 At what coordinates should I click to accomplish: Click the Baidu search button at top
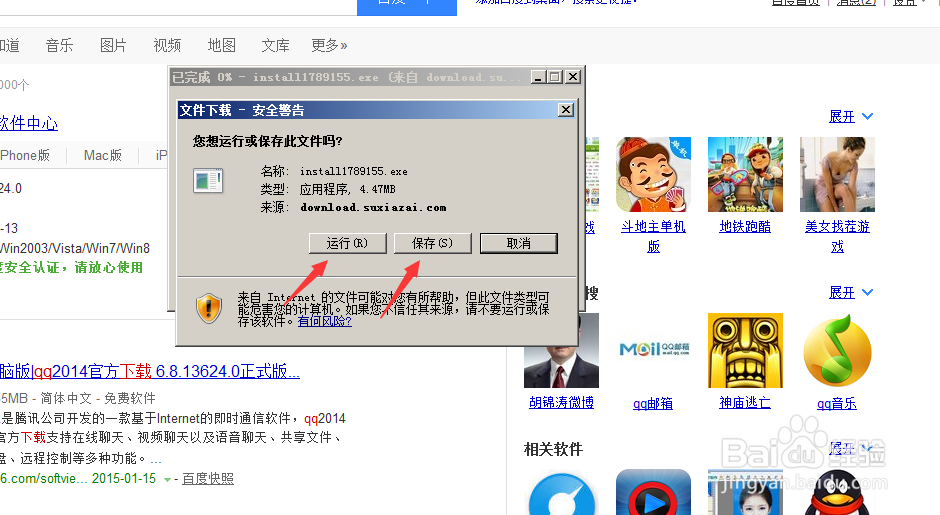pos(407,7)
